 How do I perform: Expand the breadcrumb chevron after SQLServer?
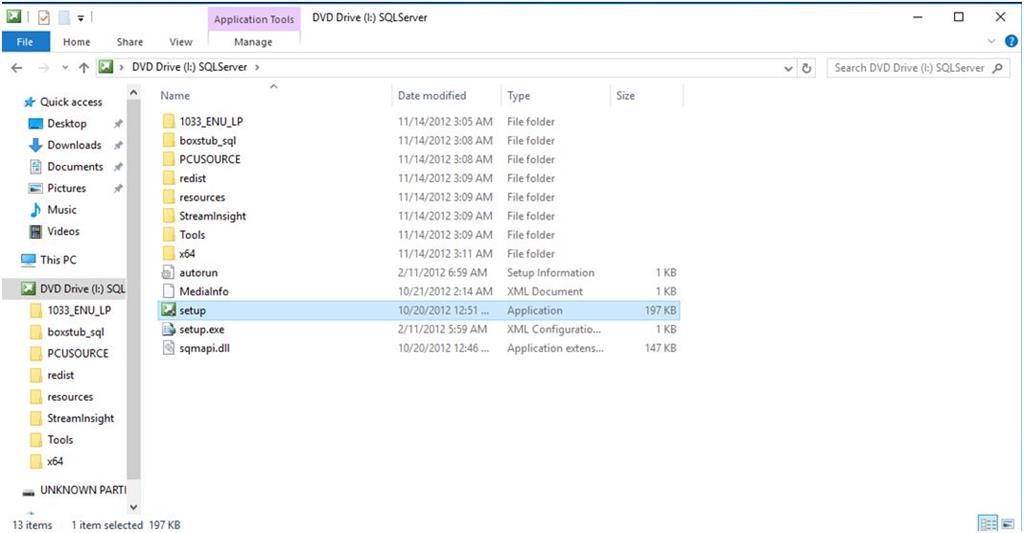pos(257,67)
